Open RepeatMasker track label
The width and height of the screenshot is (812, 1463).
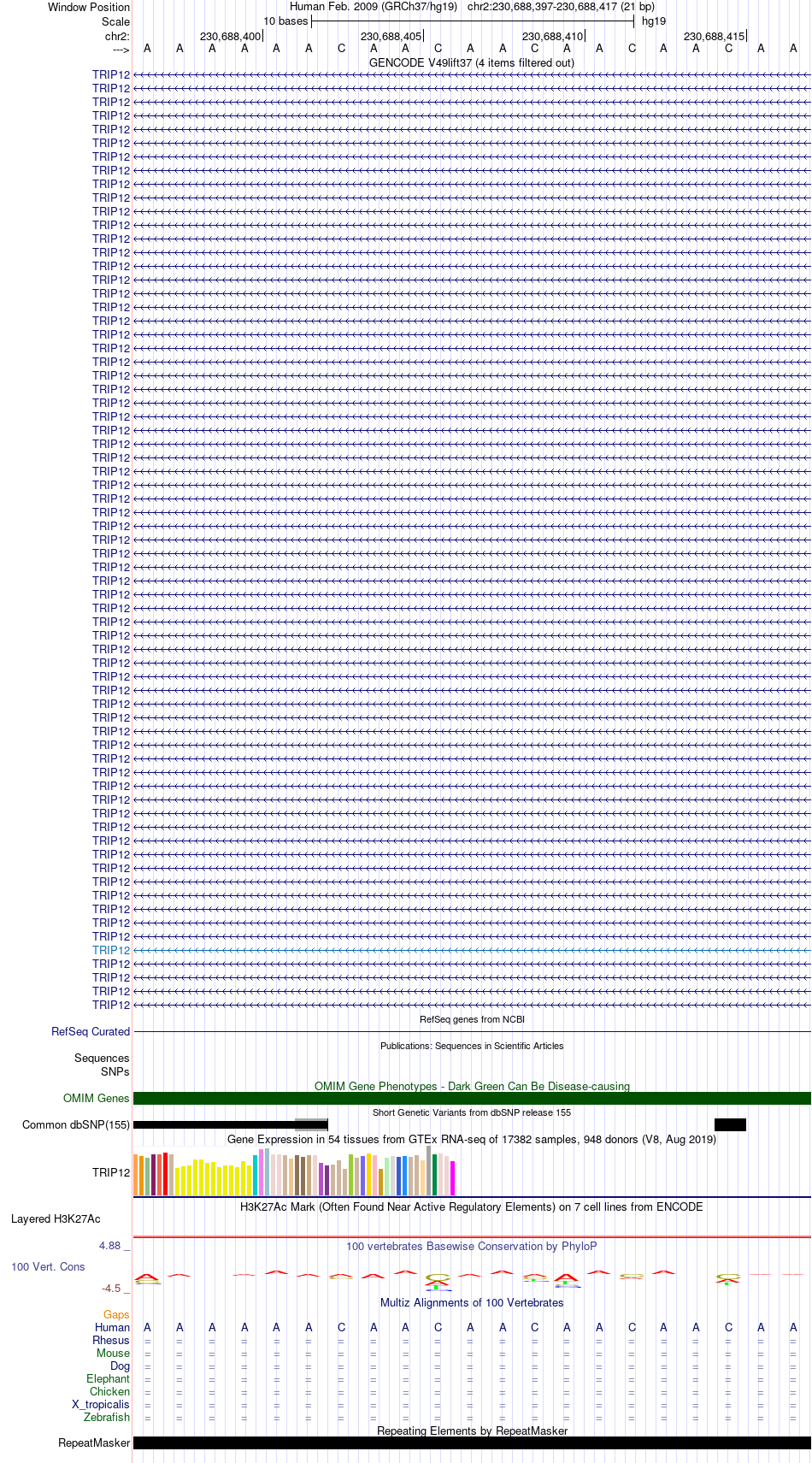pos(94,1442)
